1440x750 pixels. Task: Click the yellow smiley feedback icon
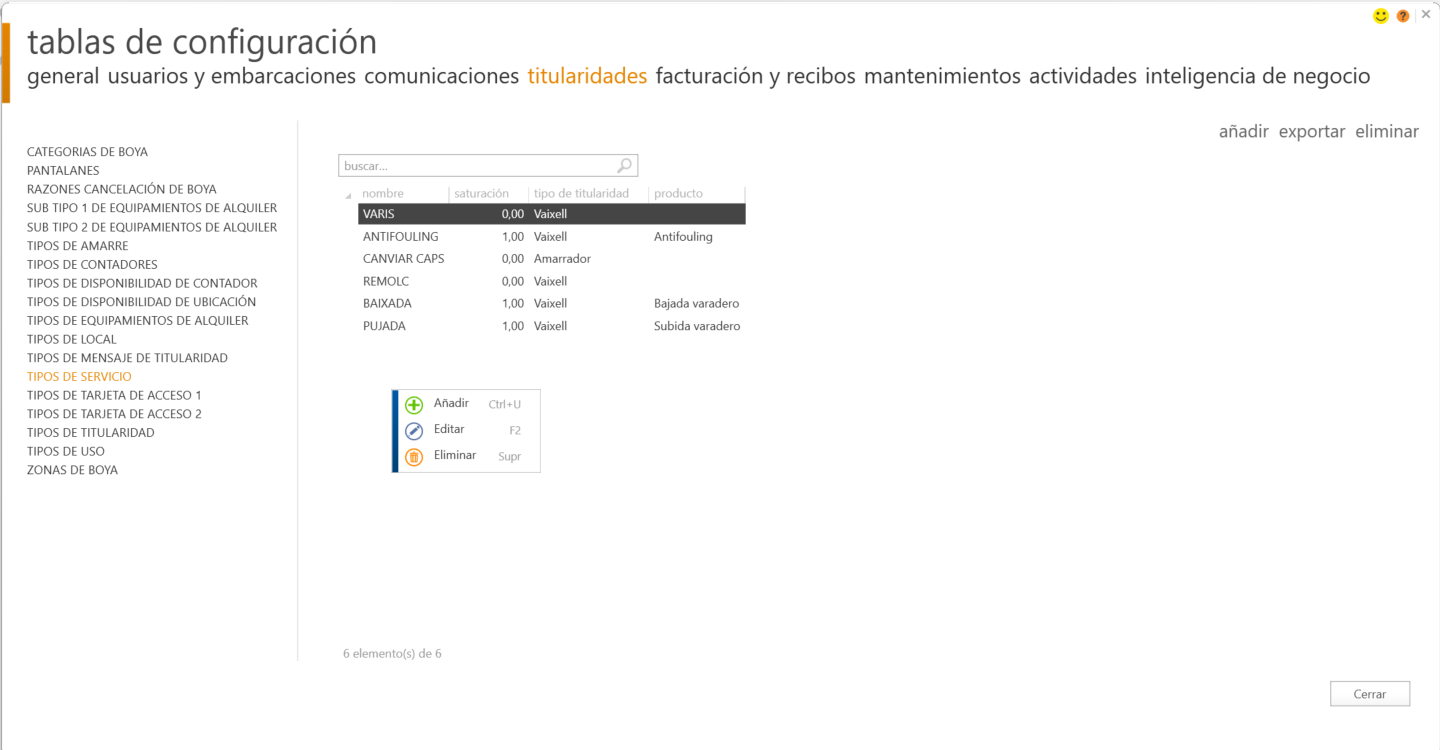1381,16
